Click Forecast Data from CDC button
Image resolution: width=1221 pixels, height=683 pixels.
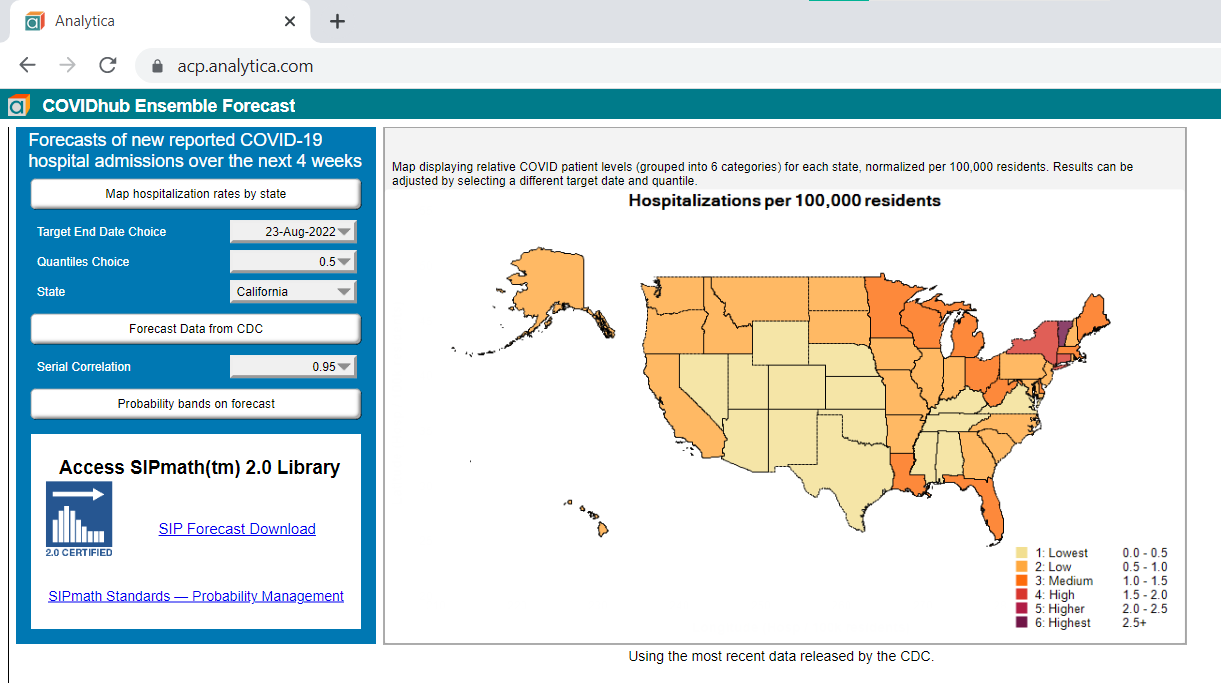[x=196, y=329]
